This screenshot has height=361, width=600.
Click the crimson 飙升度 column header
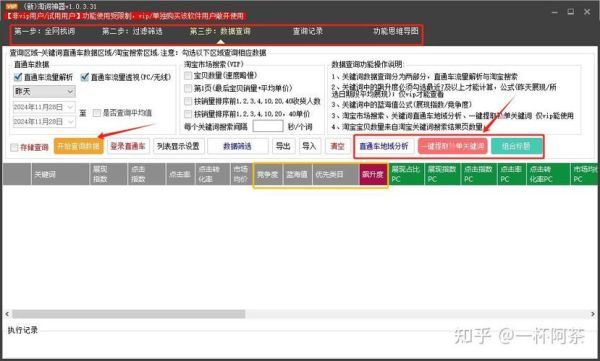373,174
